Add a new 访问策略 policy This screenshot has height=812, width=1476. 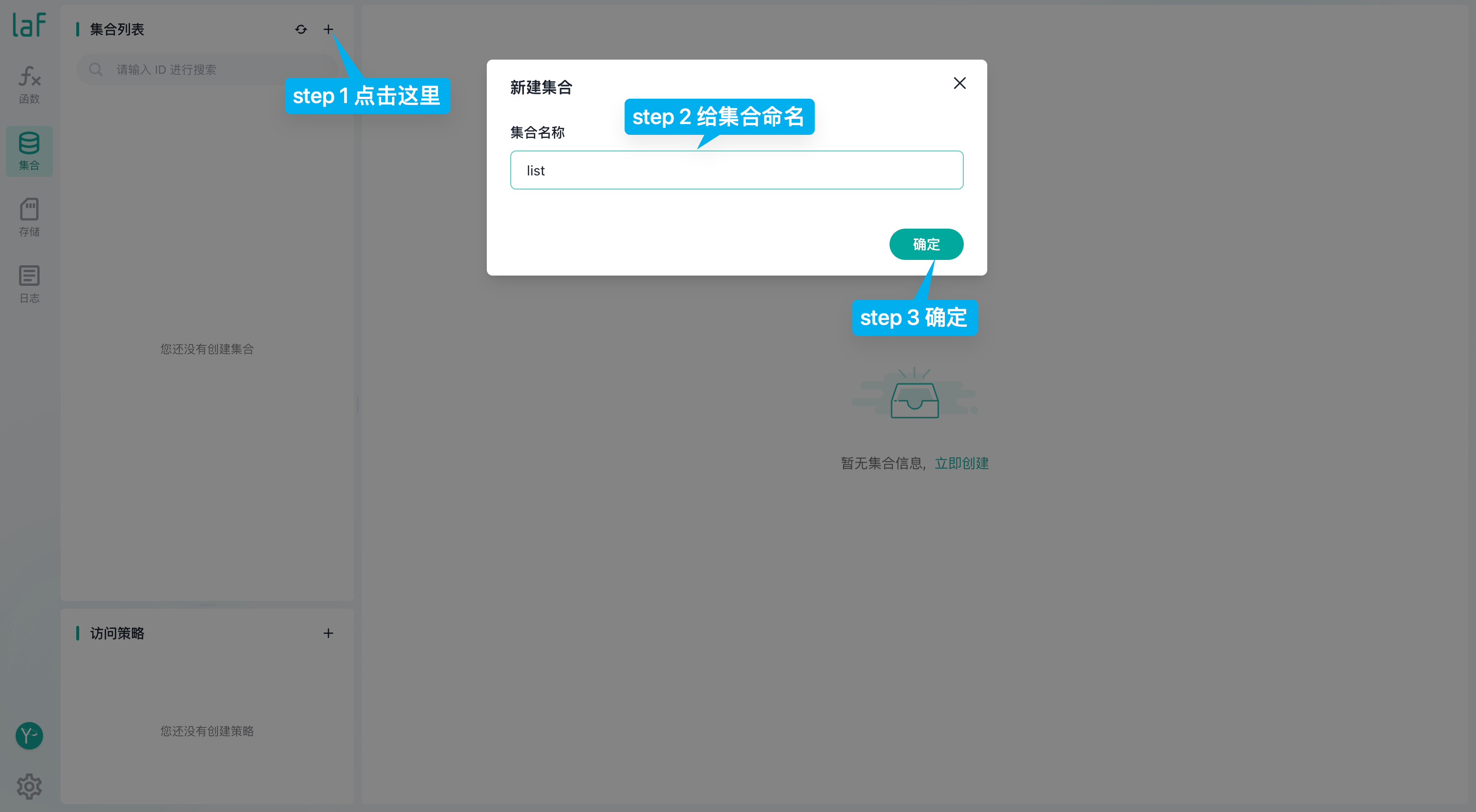tap(328, 633)
